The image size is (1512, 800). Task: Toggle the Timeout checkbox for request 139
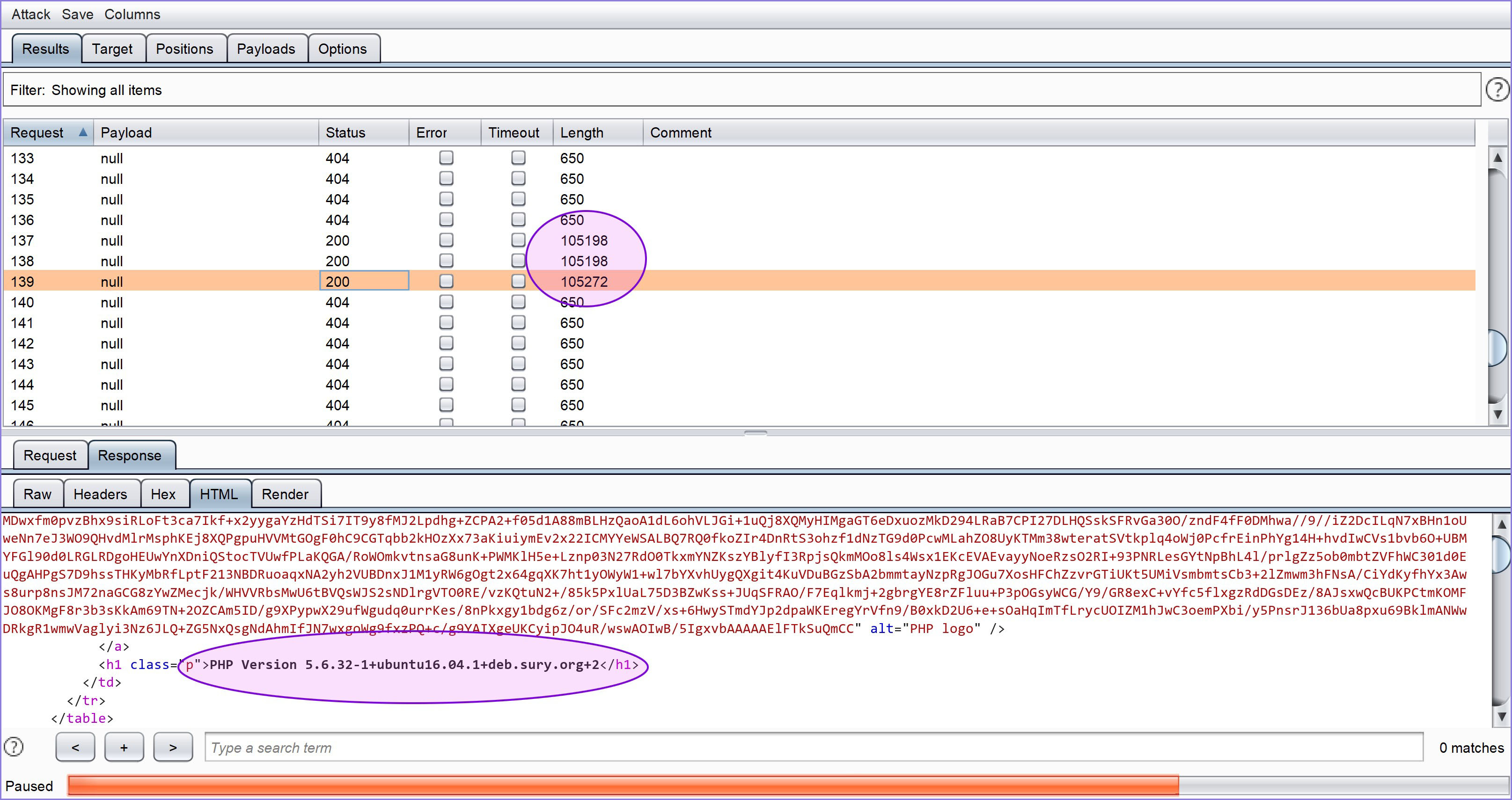pos(518,281)
